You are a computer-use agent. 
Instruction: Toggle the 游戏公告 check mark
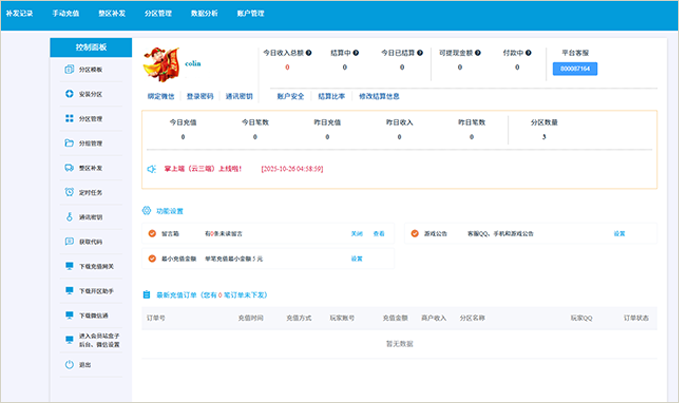[415, 234]
